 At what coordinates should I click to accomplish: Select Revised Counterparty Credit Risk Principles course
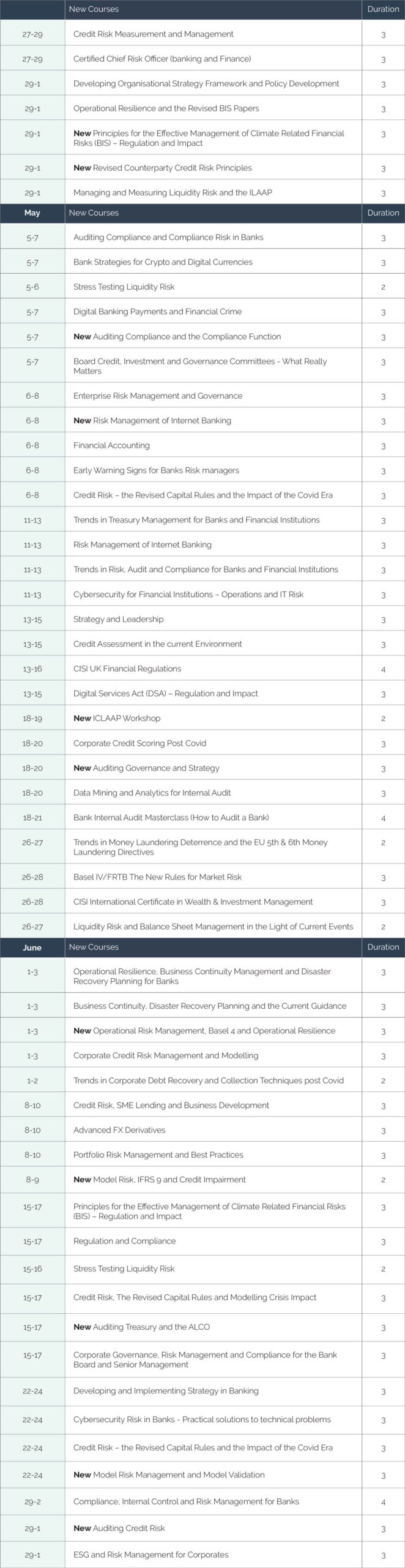click(x=162, y=168)
